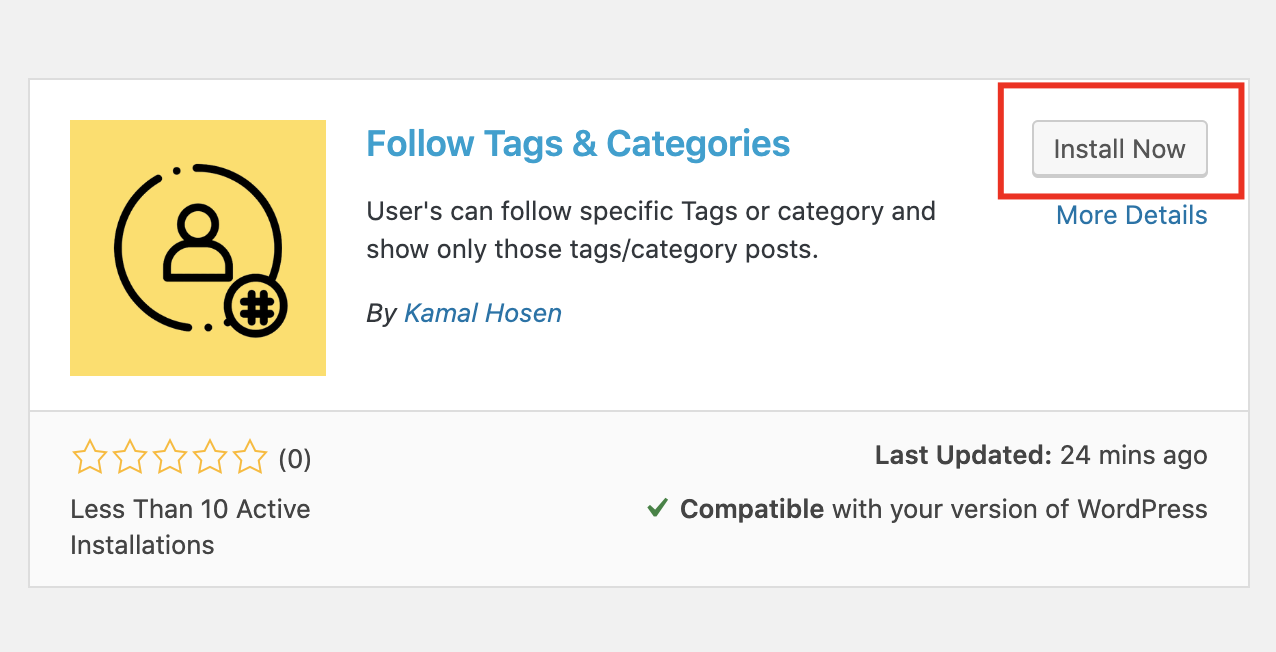Viewport: 1276px width, 652px height.
Task: Visit author Kamal Hosen's link
Action: tap(483, 313)
